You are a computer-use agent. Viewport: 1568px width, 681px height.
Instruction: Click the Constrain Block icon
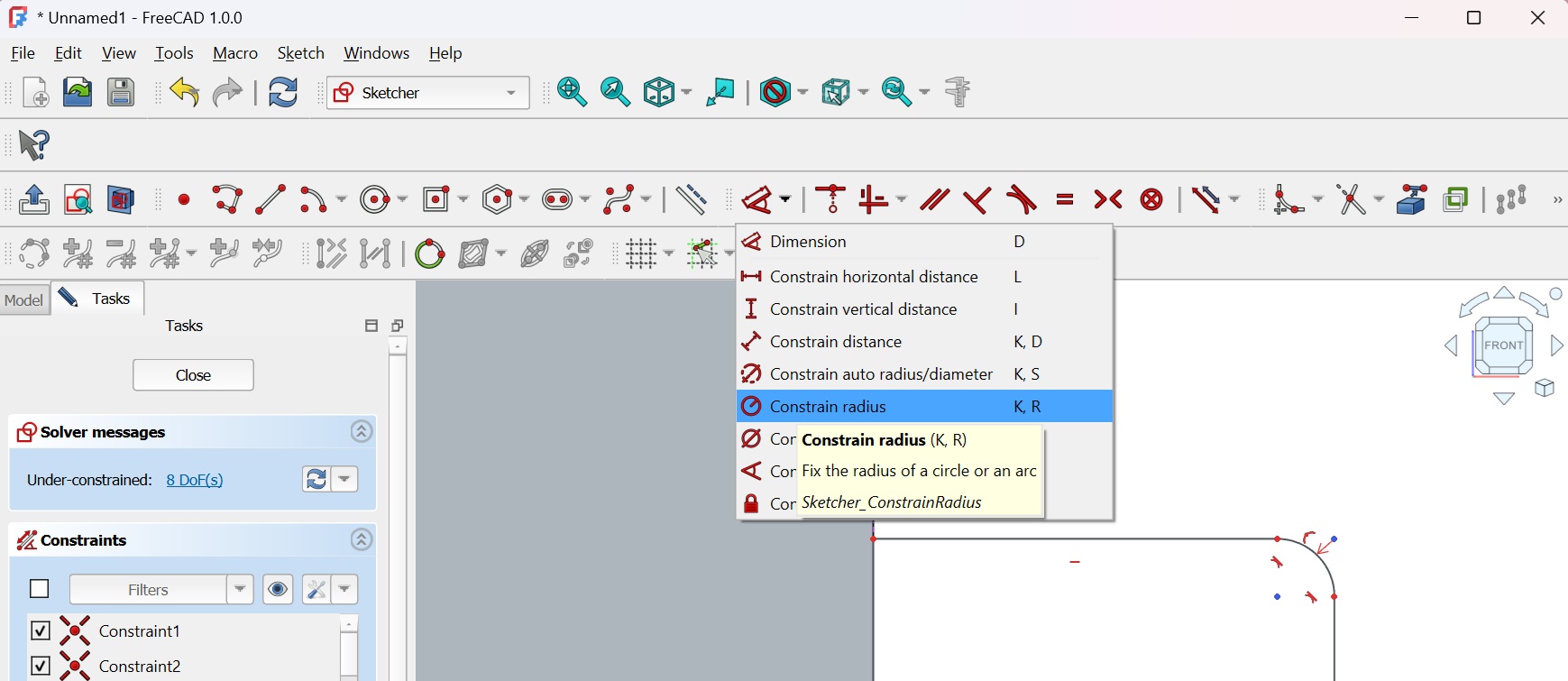coord(1151,199)
